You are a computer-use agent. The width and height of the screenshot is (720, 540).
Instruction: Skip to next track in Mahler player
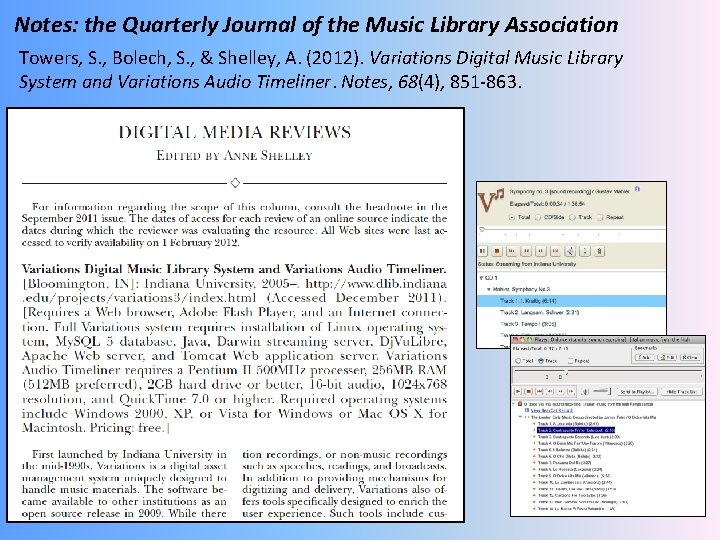(555, 251)
